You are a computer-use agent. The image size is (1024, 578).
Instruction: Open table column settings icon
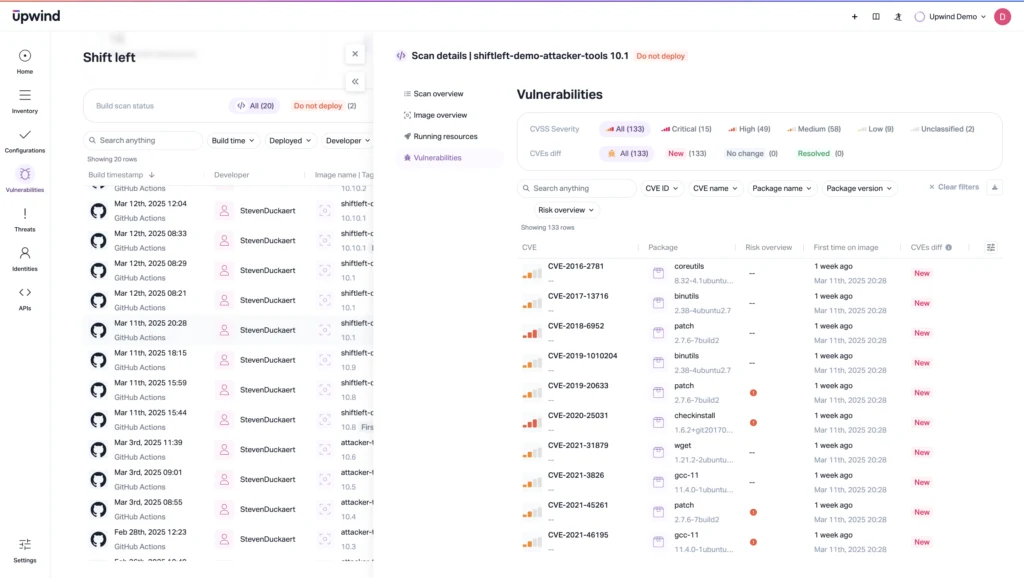(x=991, y=248)
